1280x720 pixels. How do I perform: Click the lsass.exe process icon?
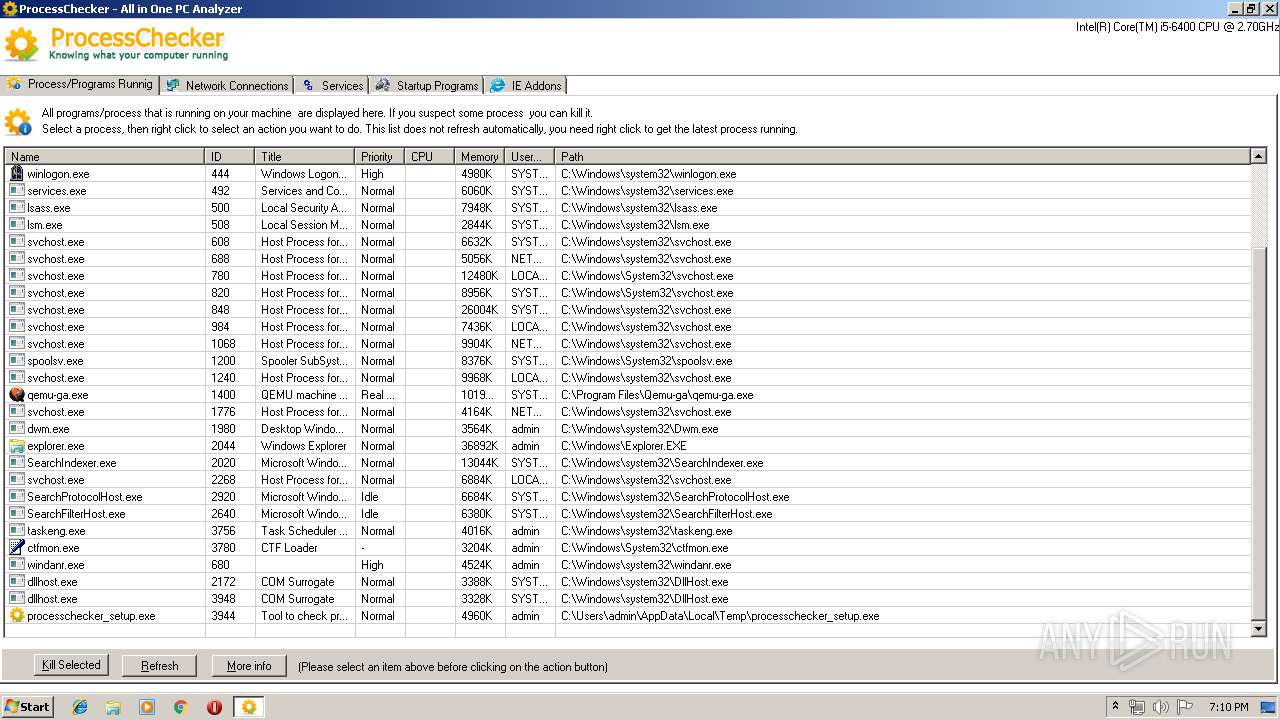16,208
